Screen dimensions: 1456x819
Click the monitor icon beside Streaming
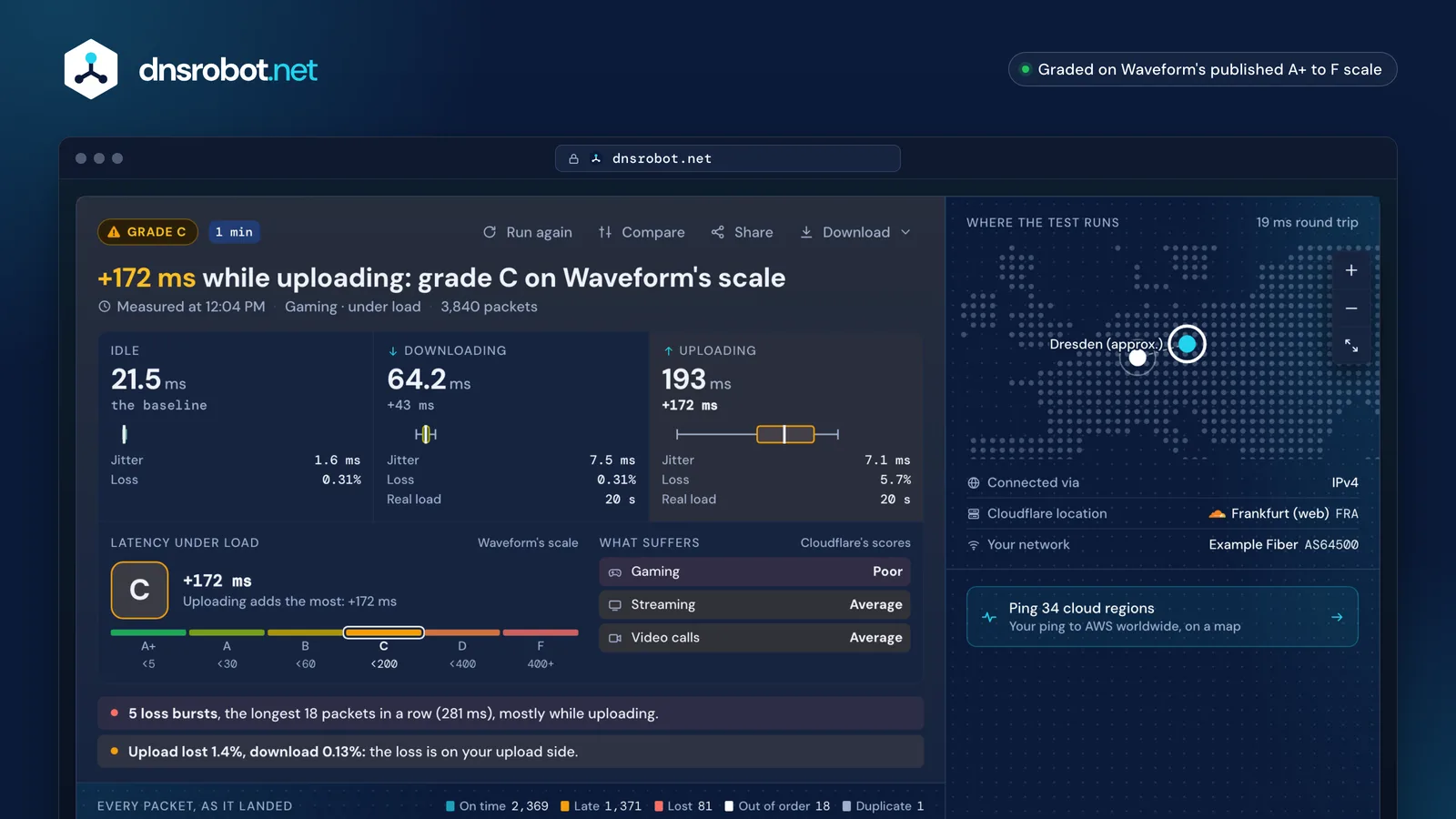point(615,605)
